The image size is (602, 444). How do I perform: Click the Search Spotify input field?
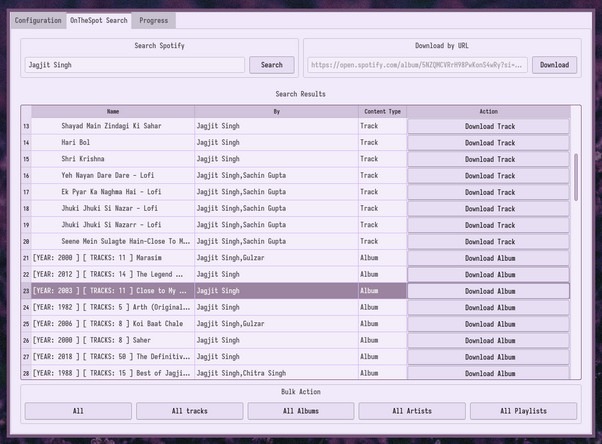click(x=135, y=65)
